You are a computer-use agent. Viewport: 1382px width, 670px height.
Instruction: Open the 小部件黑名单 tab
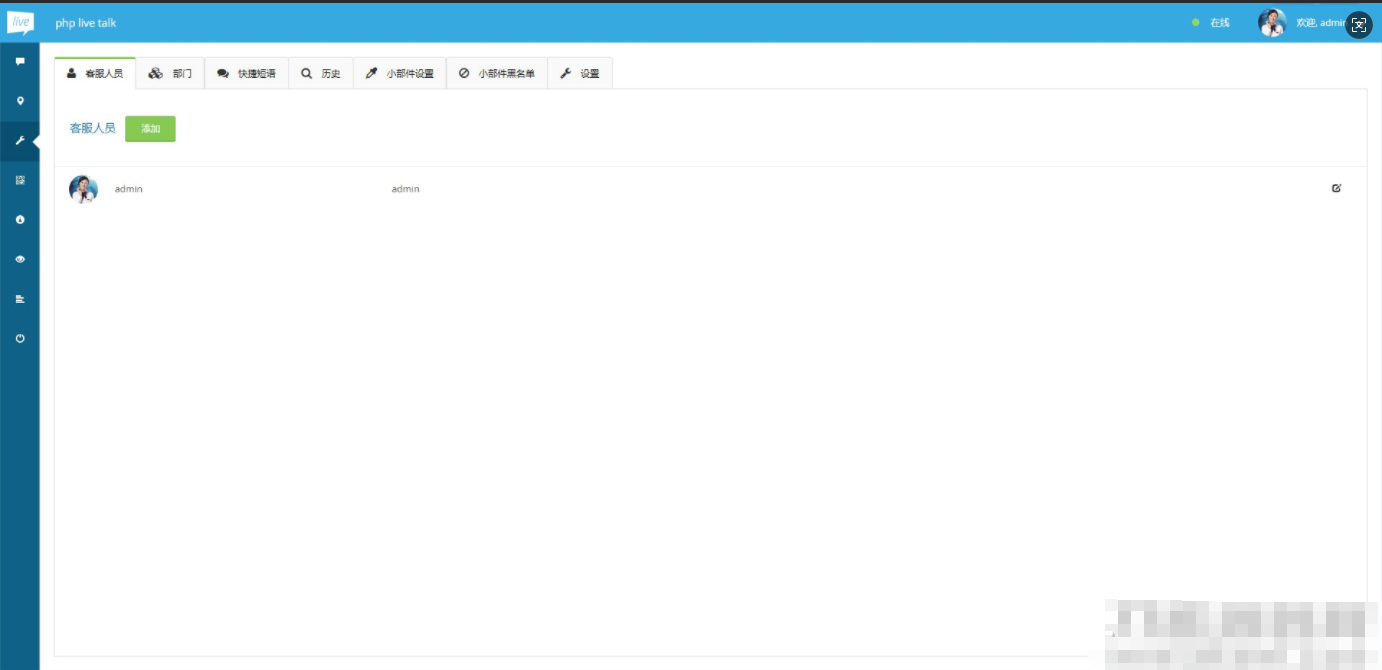(497, 74)
